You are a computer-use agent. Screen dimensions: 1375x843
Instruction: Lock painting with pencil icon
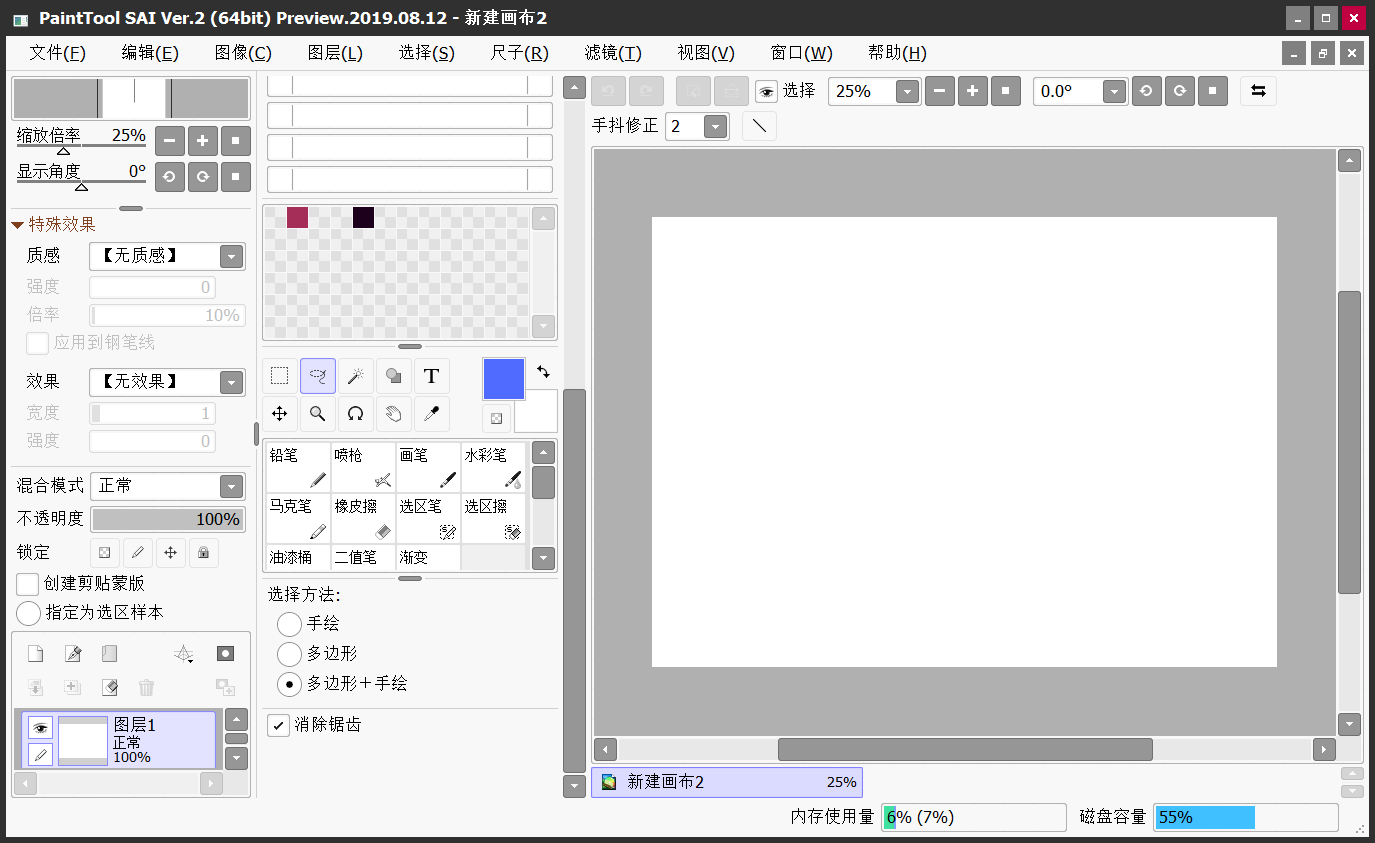[x=137, y=552]
